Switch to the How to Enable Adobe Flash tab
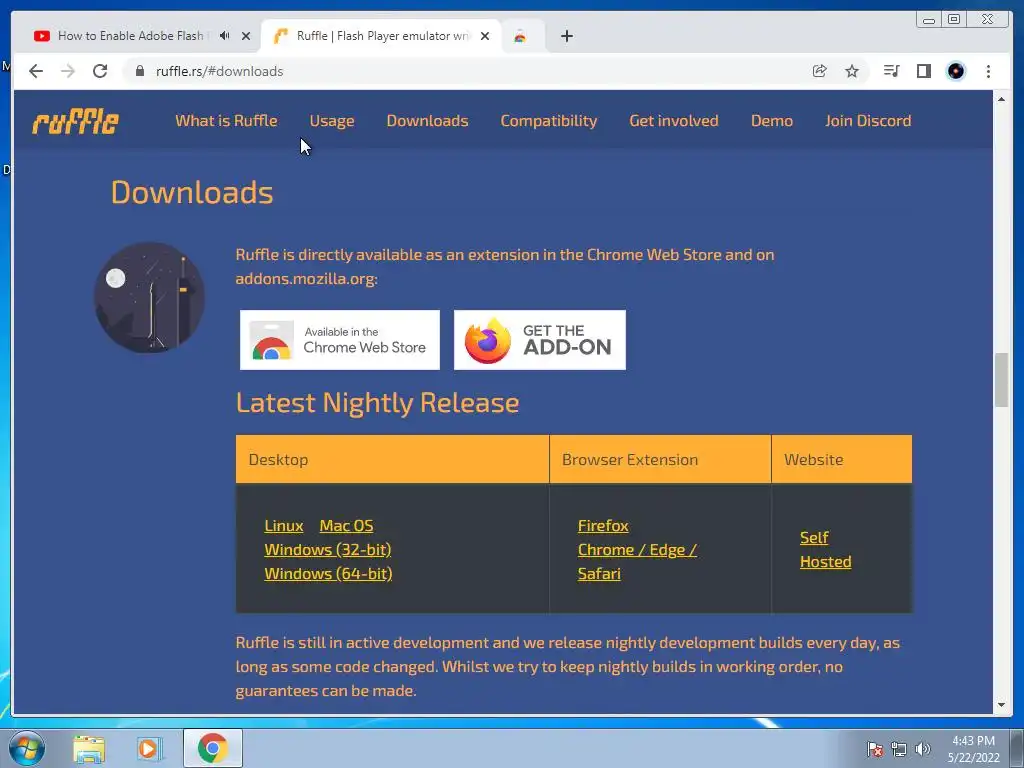1024x768 pixels. point(131,36)
